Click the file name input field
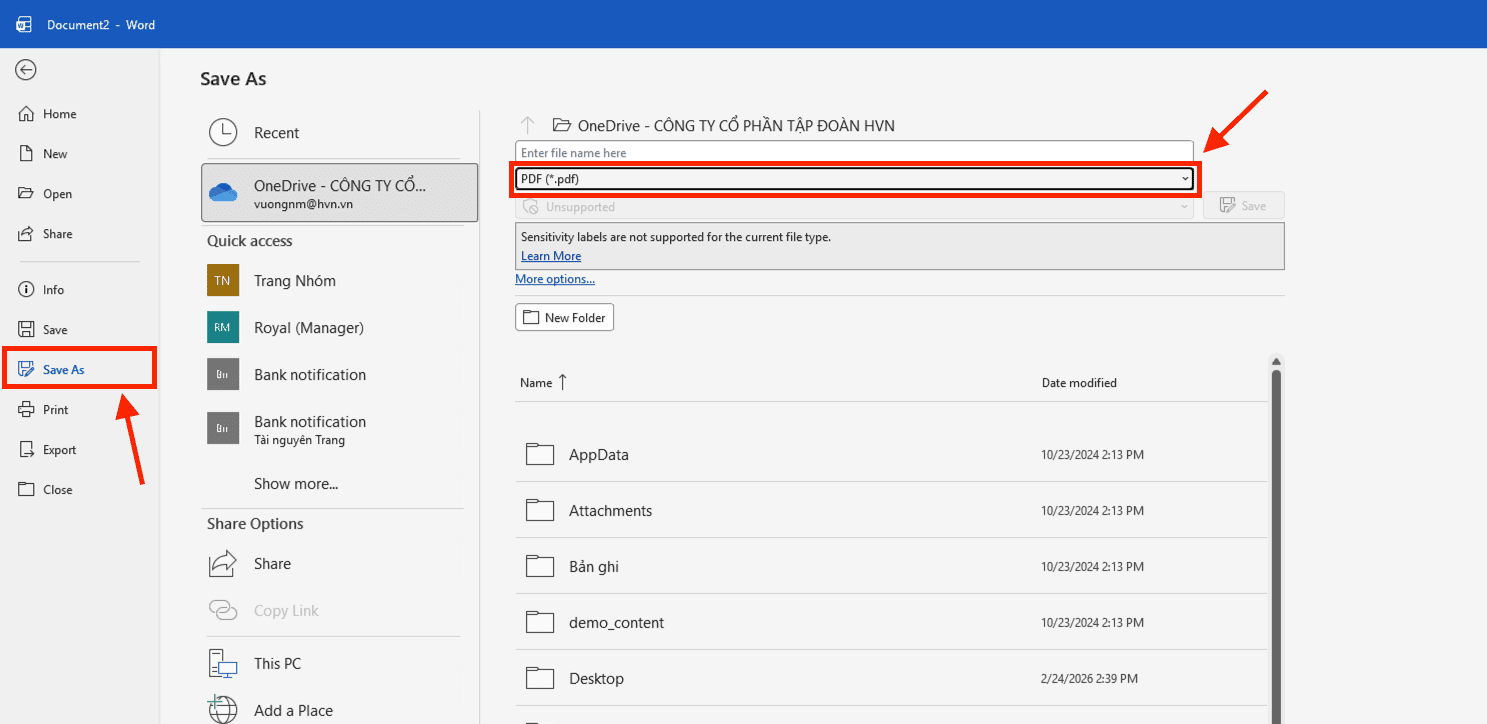 [x=853, y=153]
